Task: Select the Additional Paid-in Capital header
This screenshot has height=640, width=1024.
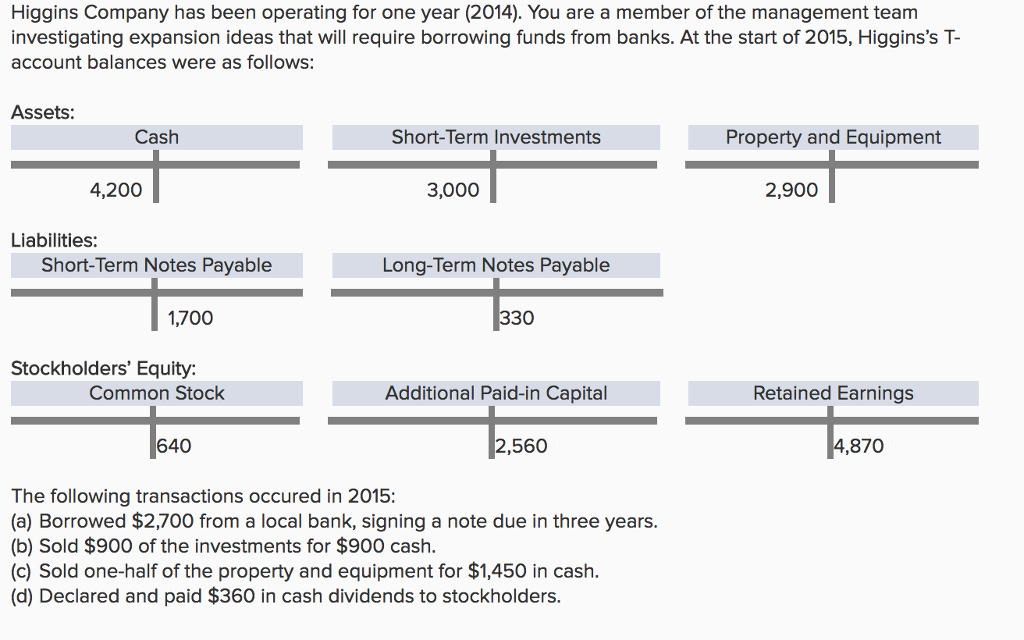Action: [x=496, y=393]
